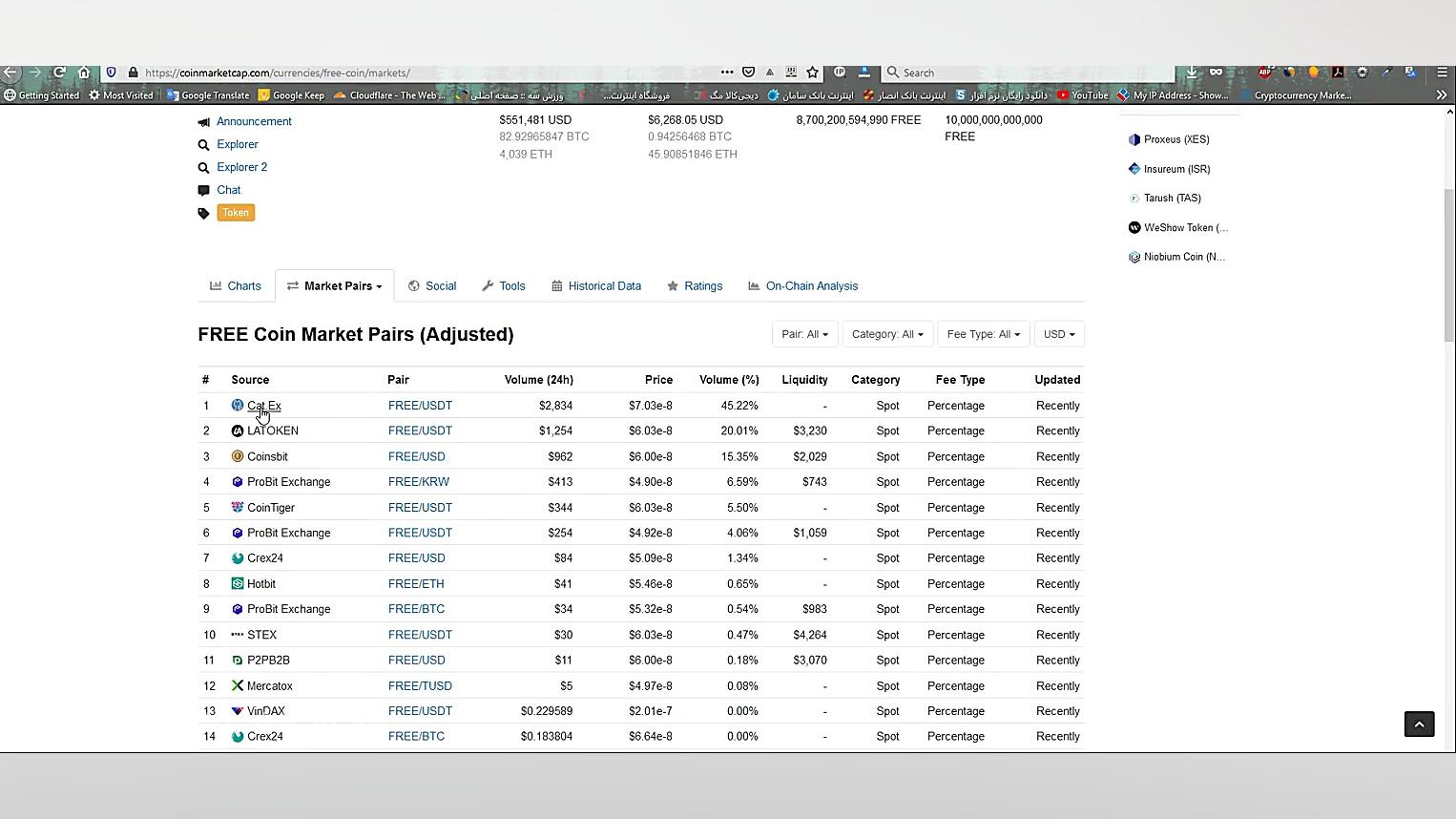The width and height of the screenshot is (1456, 819).
Task: Open WeShow Token in sidebar
Action: (1185, 228)
